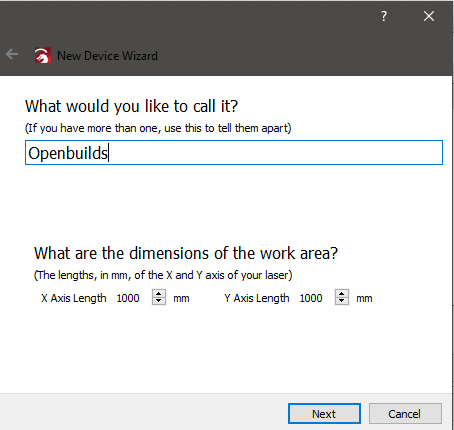Go back using the left arrow icon

click(x=12, y=54)
